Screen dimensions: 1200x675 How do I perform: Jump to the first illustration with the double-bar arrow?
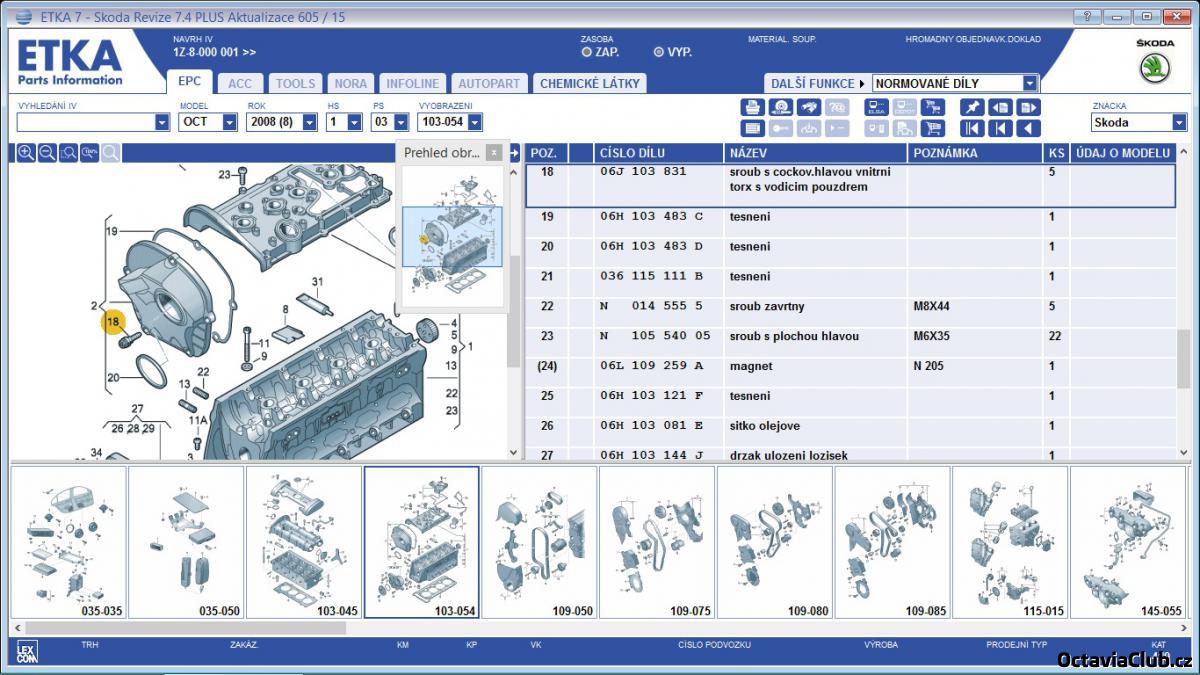pyautogui.click(x=971, y=128)
